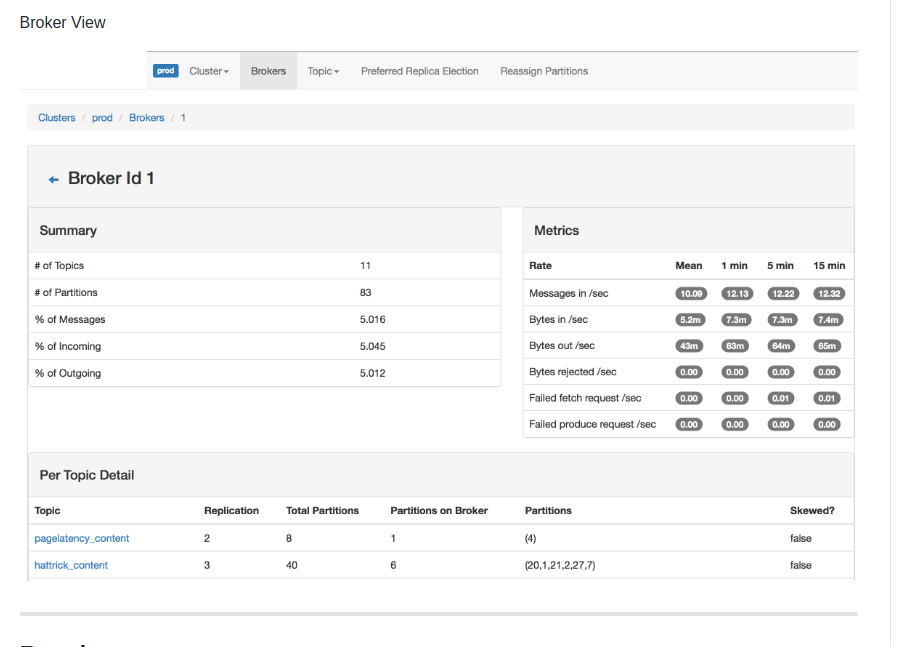Click the Skewed? column header
This screenshot has width=900, height=647.
point(812,511)
